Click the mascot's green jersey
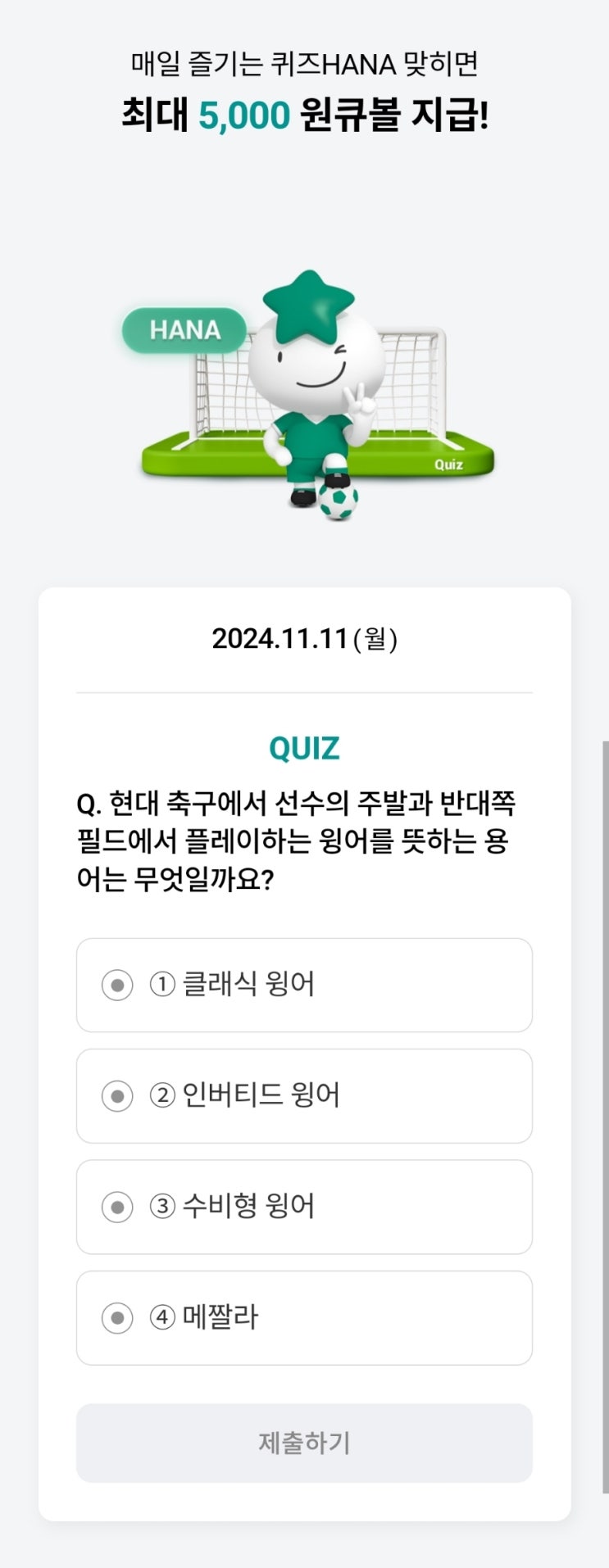This screenshot has width=609, height=1568. tap(306, 434)
